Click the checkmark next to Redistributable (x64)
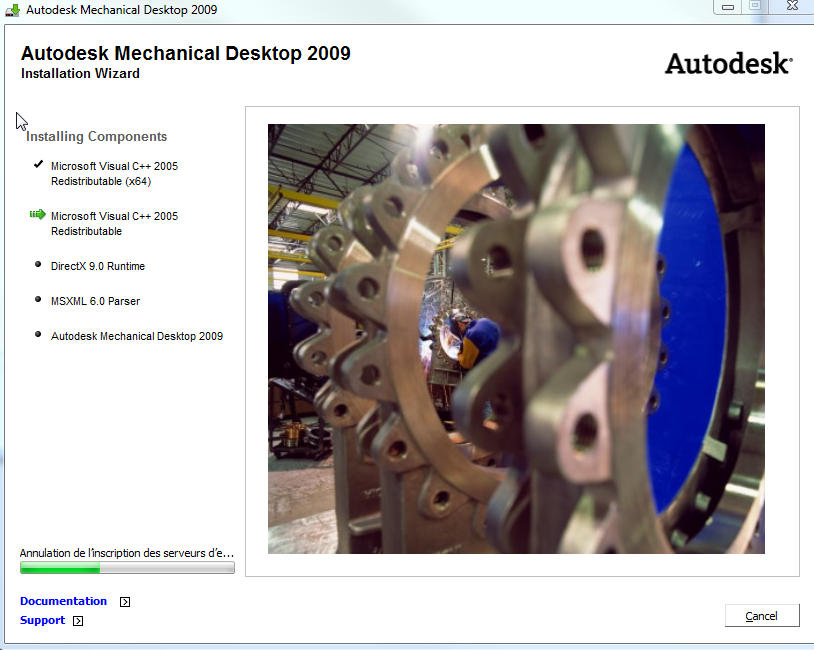 click(38, 165)
